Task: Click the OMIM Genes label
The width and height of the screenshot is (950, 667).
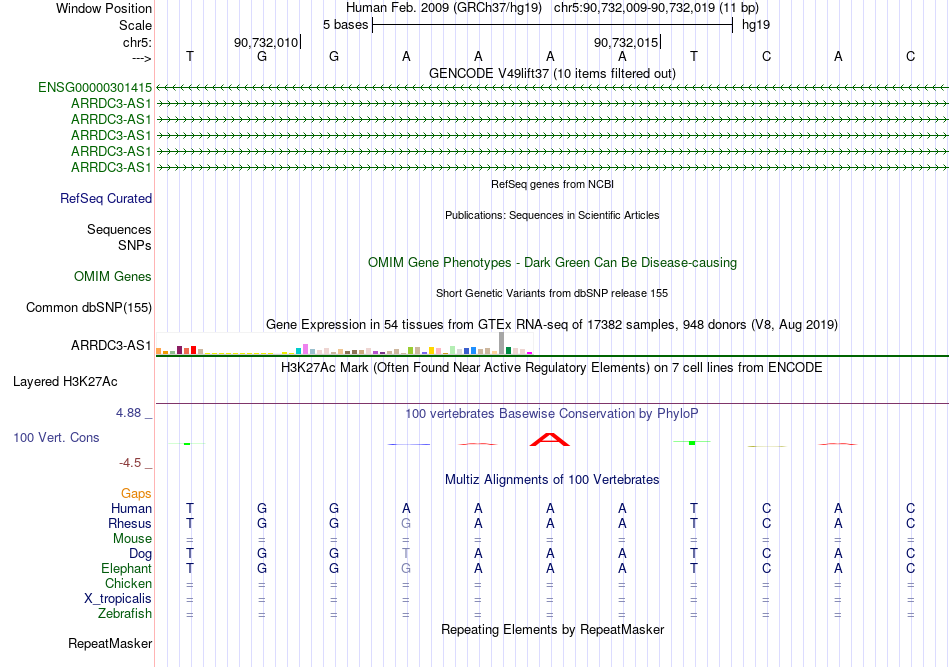Action: pyautogui.click(x=113, y=276)
